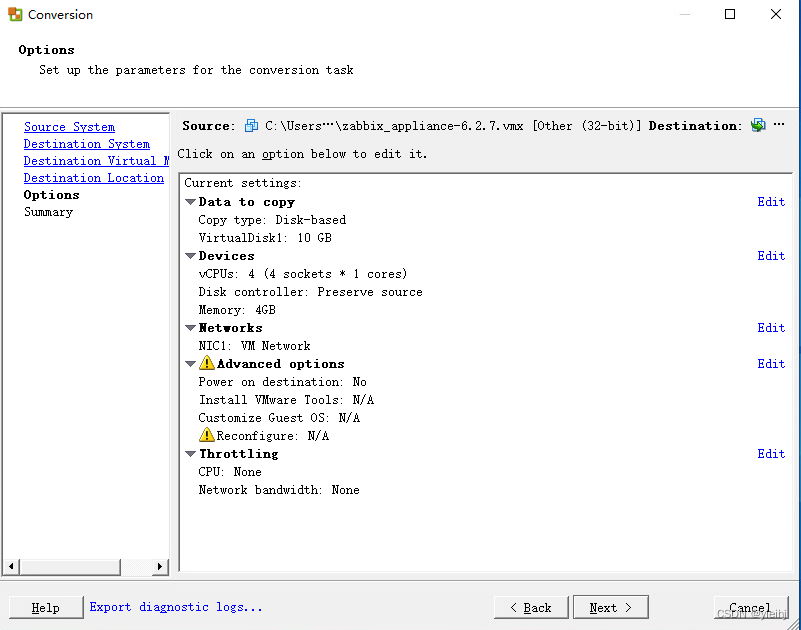Click the Help button
The width and height of the screenshot is (801, 630).
[x=46, y=608]
